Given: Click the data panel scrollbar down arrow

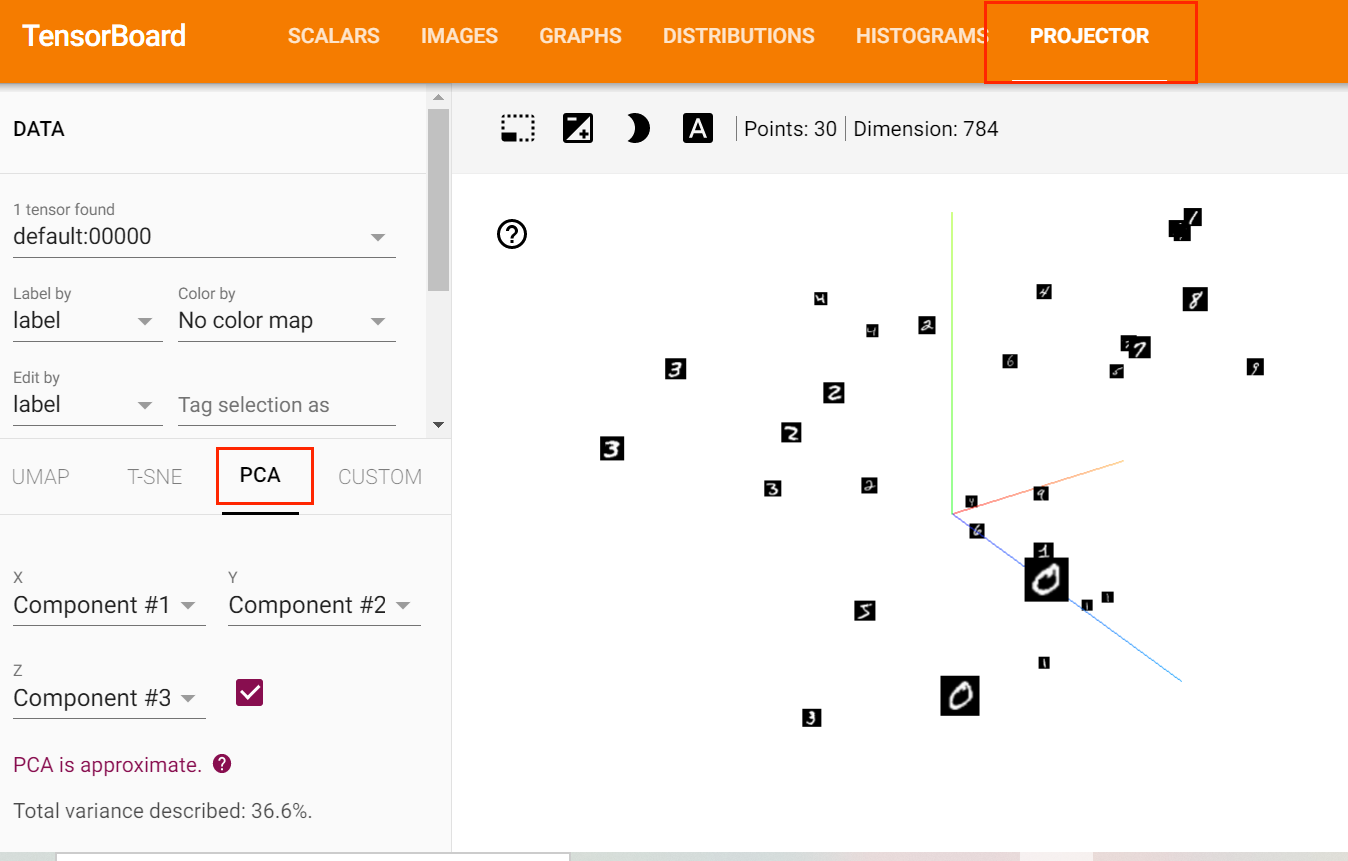Looking at the screenshot, I should pos(438,425).
